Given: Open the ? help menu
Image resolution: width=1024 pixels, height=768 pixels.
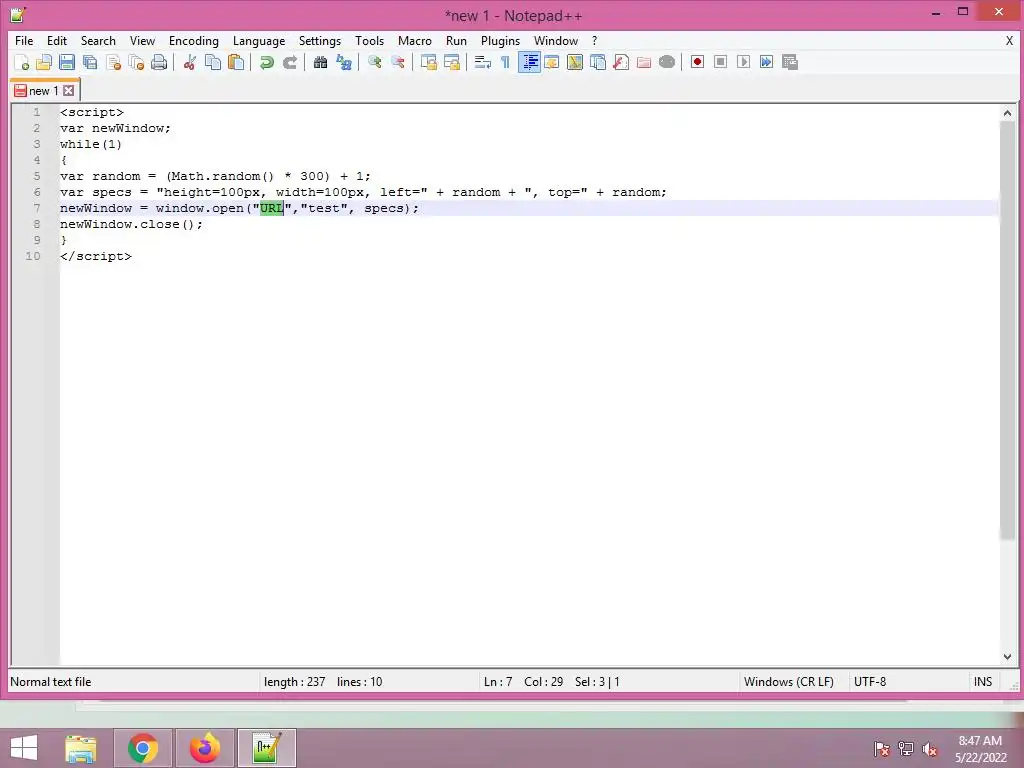Looking at the screenshot, I should point(594,40).
